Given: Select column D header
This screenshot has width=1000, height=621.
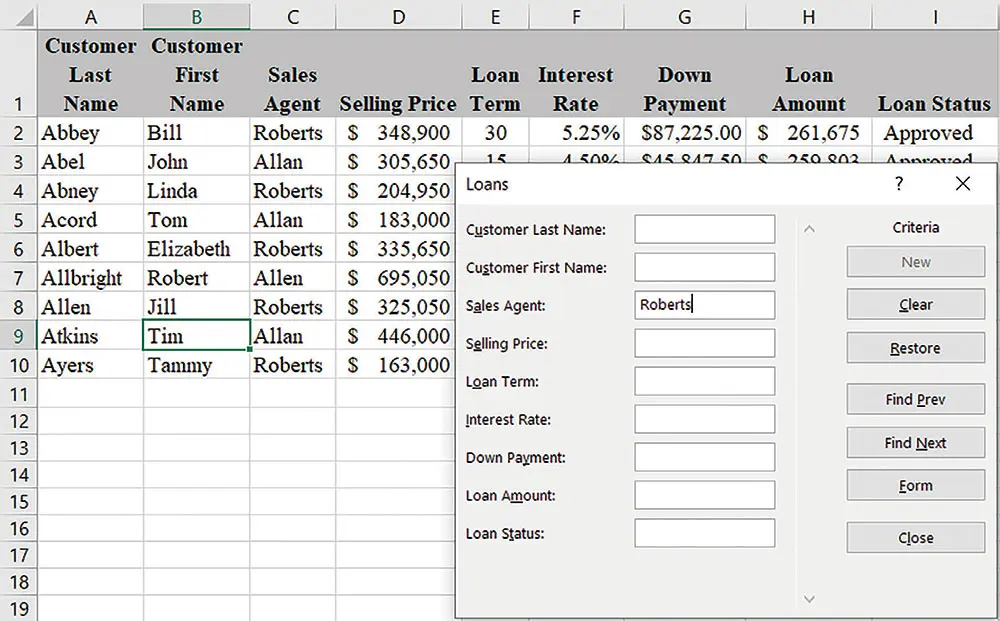Looking at the screenshot, I should [398, 16].
